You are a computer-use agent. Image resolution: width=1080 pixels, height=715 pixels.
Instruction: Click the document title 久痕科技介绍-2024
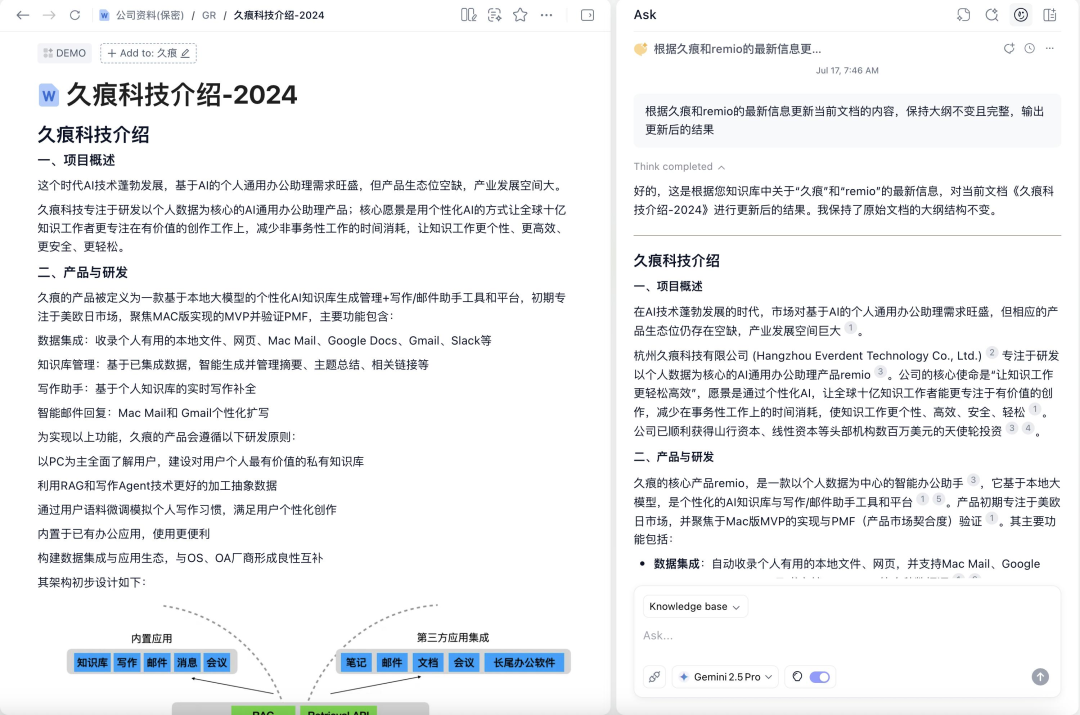[x=181, y=95]
